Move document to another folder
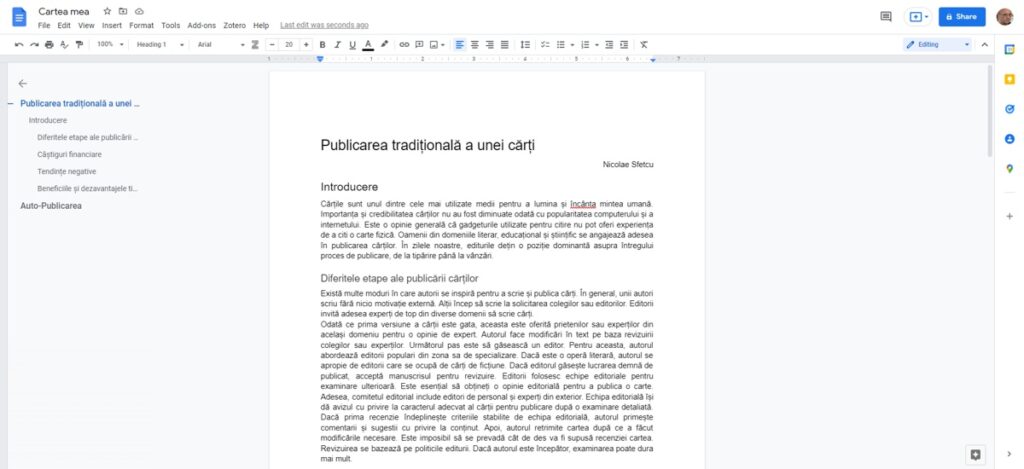This screenshot has height=469, width=1024. (123, 11)
